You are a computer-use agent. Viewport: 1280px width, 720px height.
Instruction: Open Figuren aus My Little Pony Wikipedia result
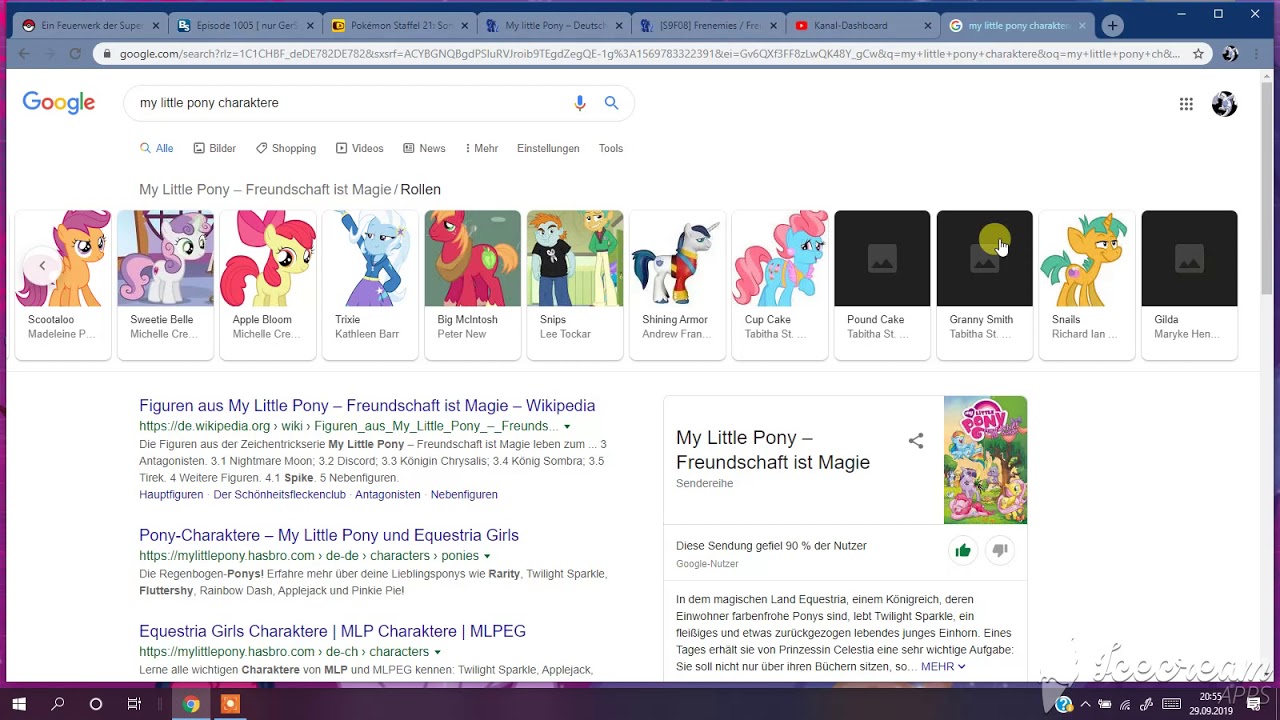367,406
